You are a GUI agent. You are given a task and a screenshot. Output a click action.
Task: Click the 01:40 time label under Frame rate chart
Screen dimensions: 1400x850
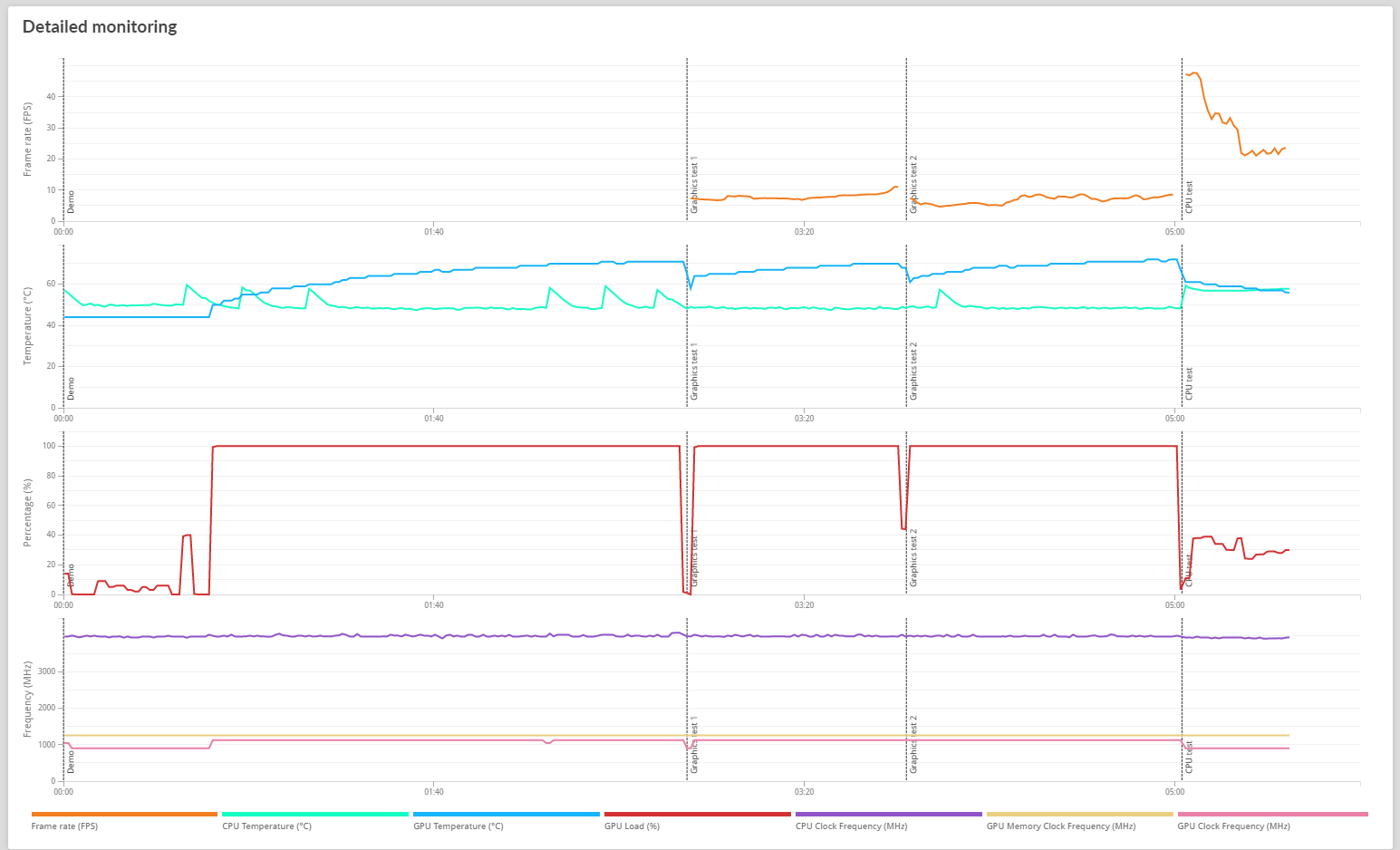point(434,232)
